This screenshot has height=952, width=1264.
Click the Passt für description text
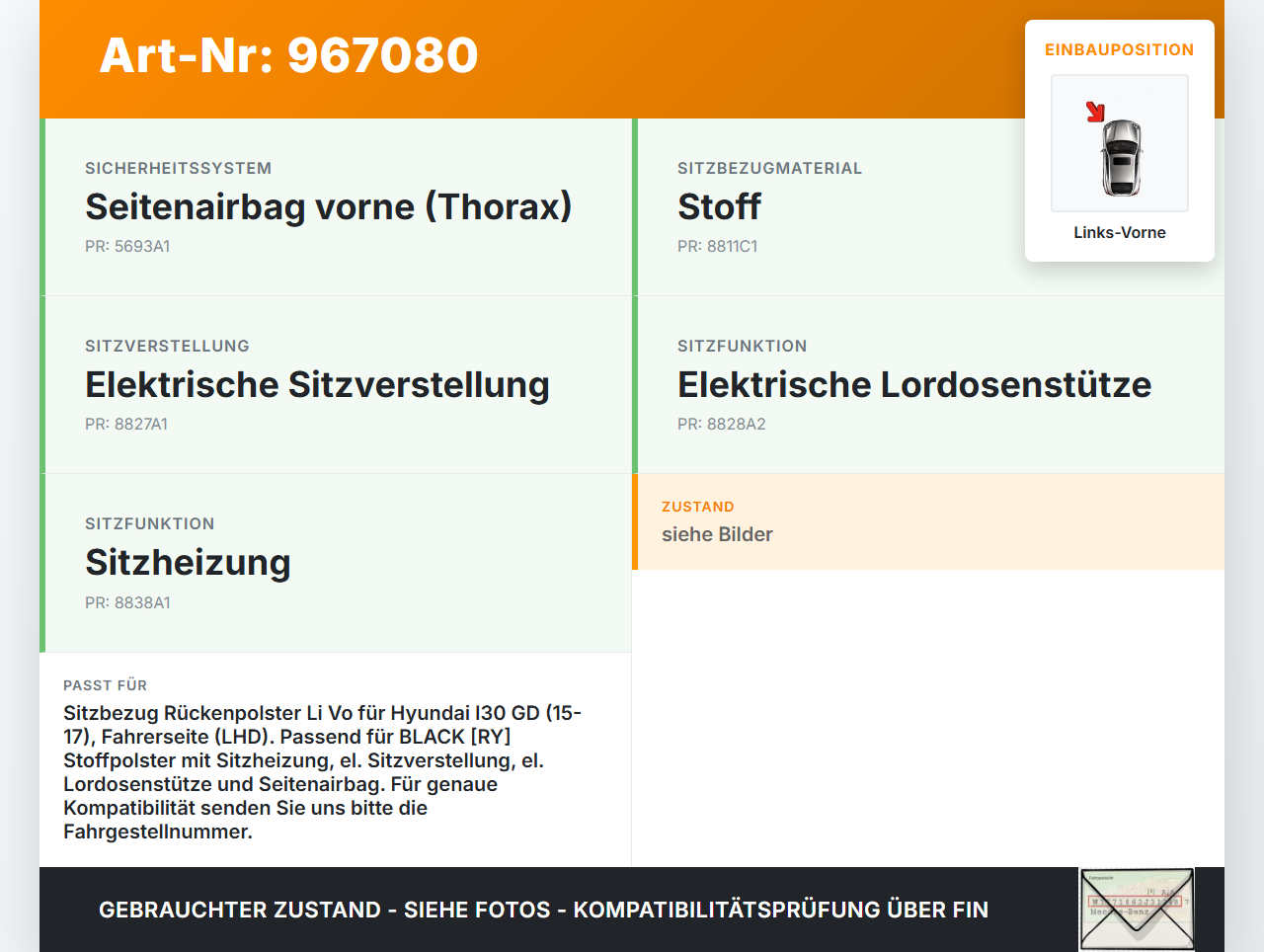point(323,772)
